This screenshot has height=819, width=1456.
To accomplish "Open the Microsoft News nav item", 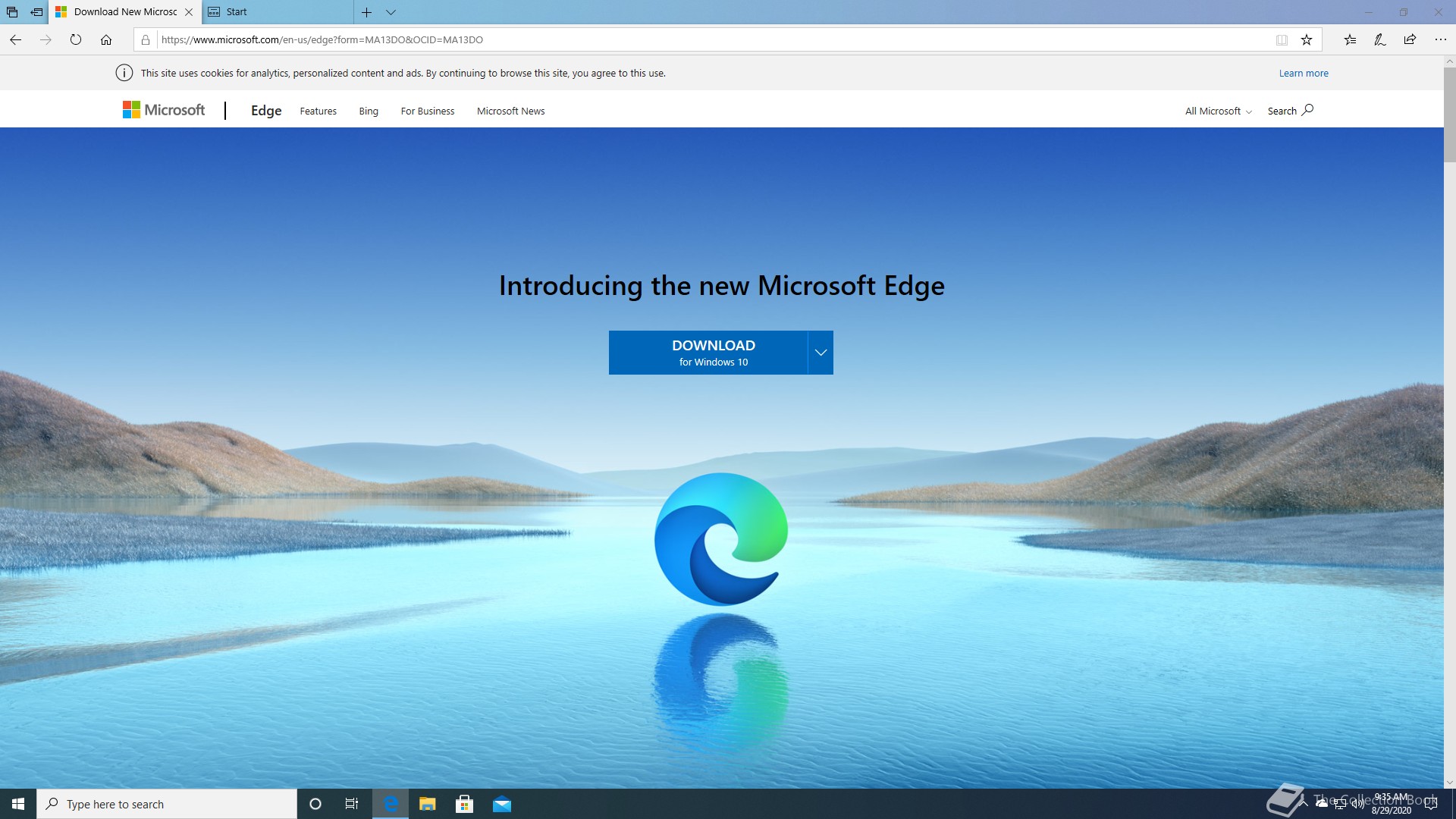I will click(510, 111).
